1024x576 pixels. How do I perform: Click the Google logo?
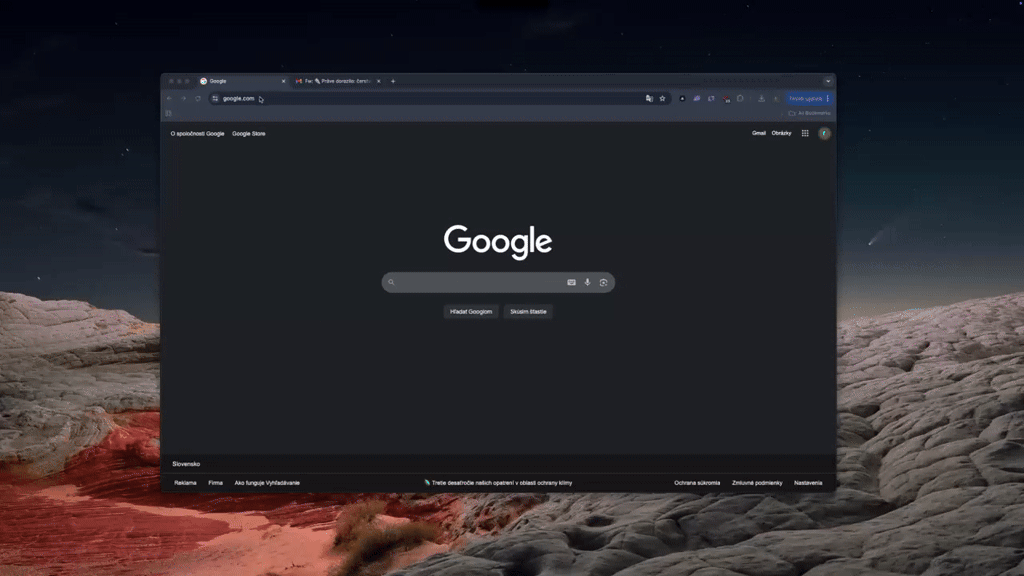(498, 242)
